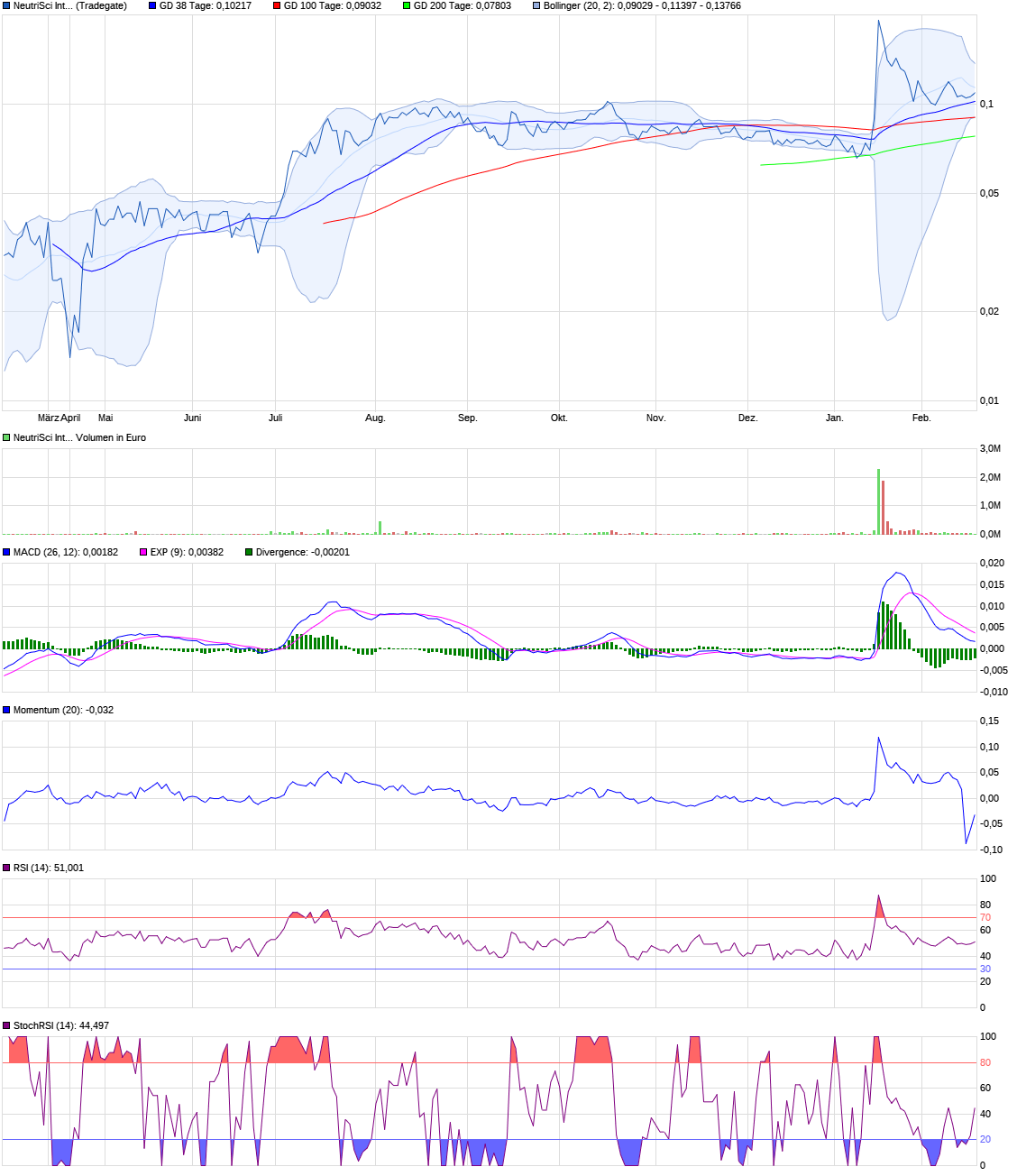Select the red GD 100 Tage indicator icon
Image resolution: width=1017 pixels, height=1176 pixels.
275,6
